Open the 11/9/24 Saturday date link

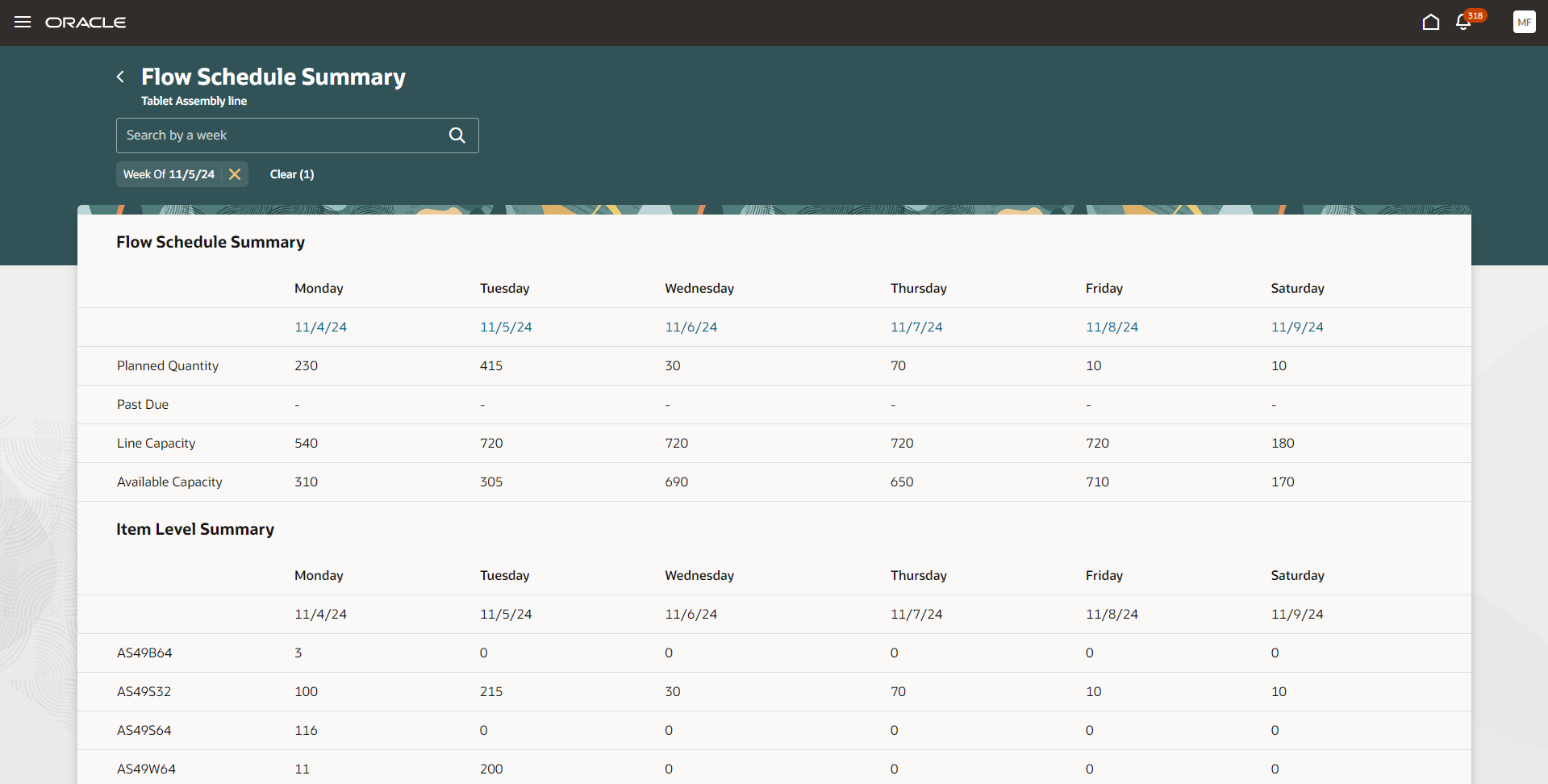1296,327
